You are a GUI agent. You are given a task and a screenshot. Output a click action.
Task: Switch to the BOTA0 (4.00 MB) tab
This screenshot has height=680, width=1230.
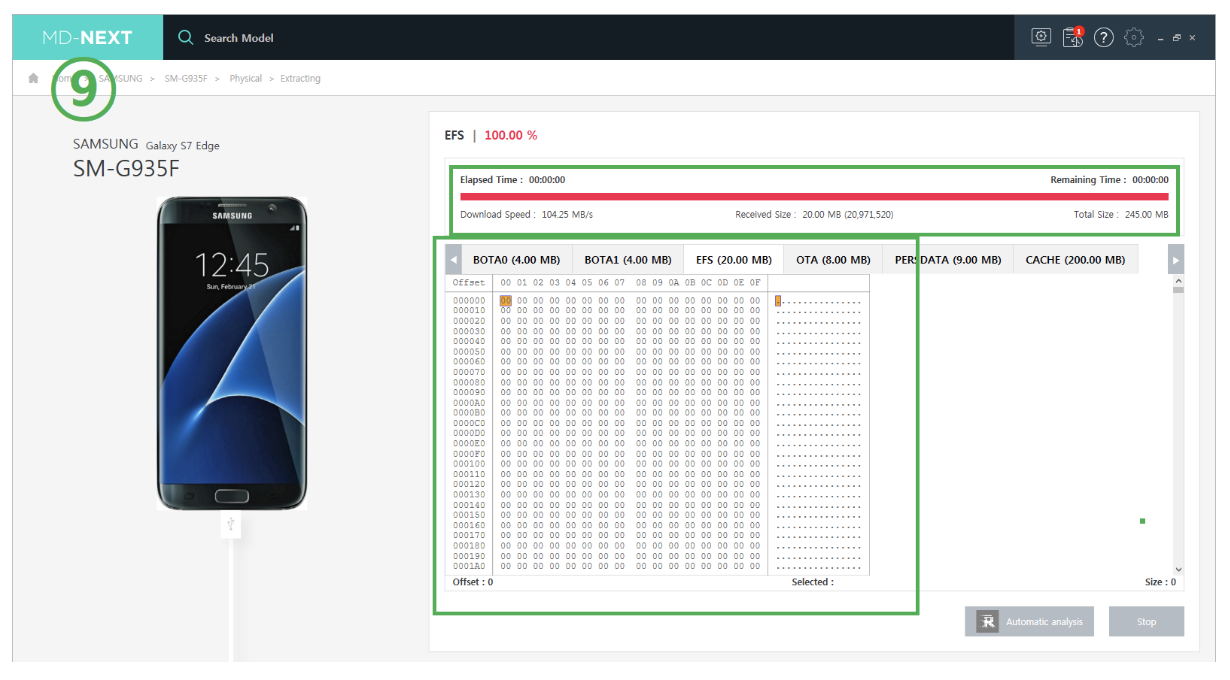[x=516, y=260]
